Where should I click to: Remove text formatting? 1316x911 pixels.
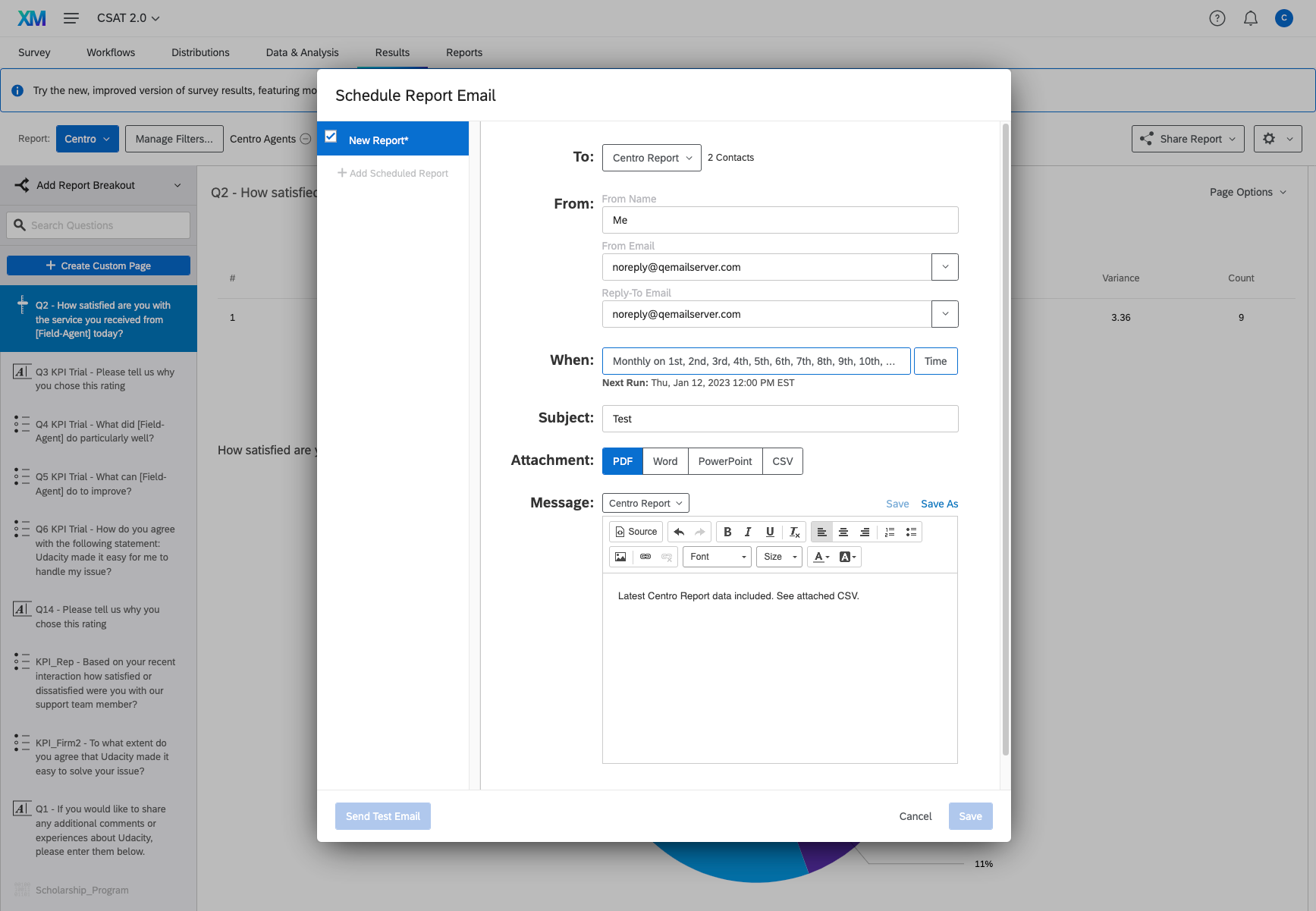point(794,532)
